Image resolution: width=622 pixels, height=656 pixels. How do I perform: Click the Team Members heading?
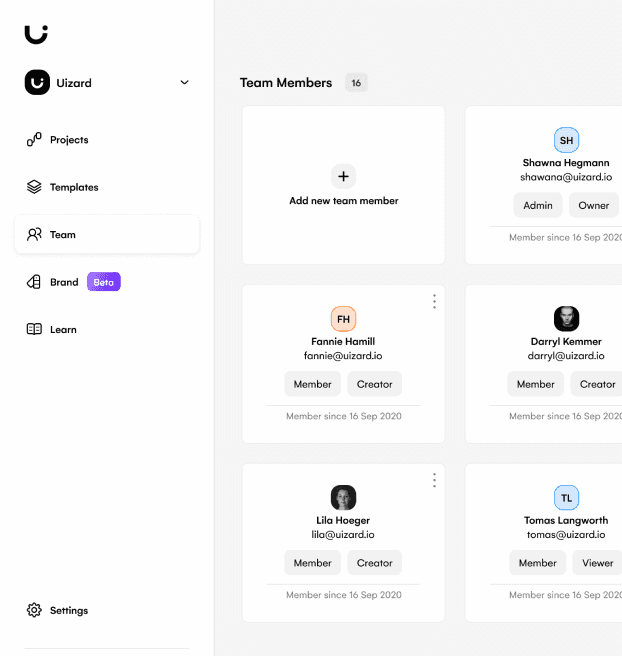tap(286, 83)
